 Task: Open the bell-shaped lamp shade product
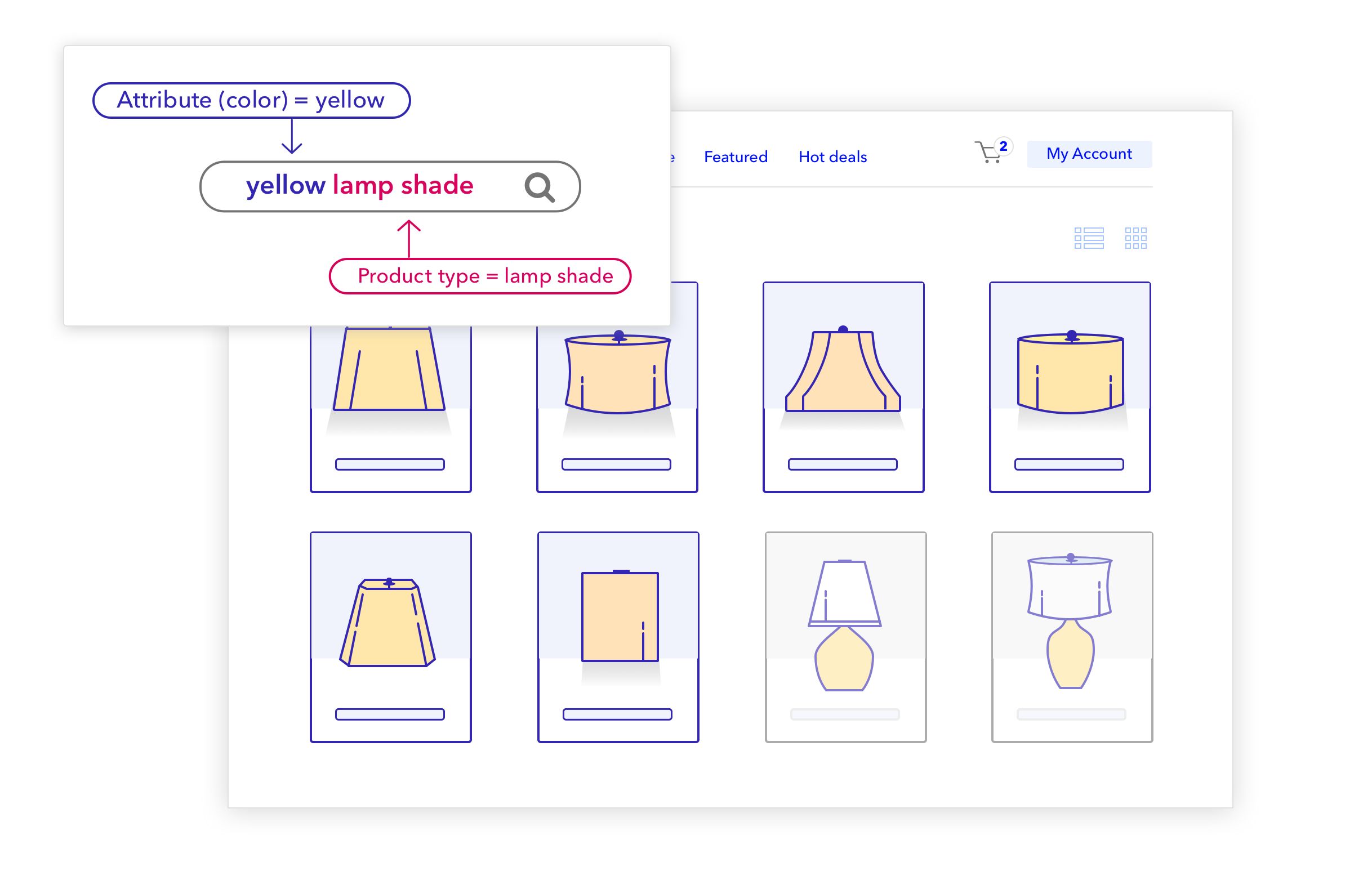click(x=843, y=387)
